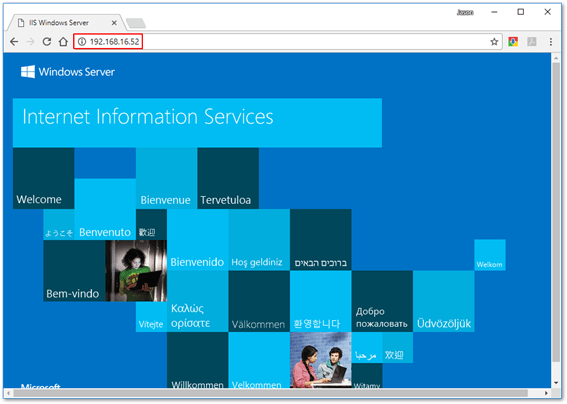Go back using the browser back arrow

(14, 42)
